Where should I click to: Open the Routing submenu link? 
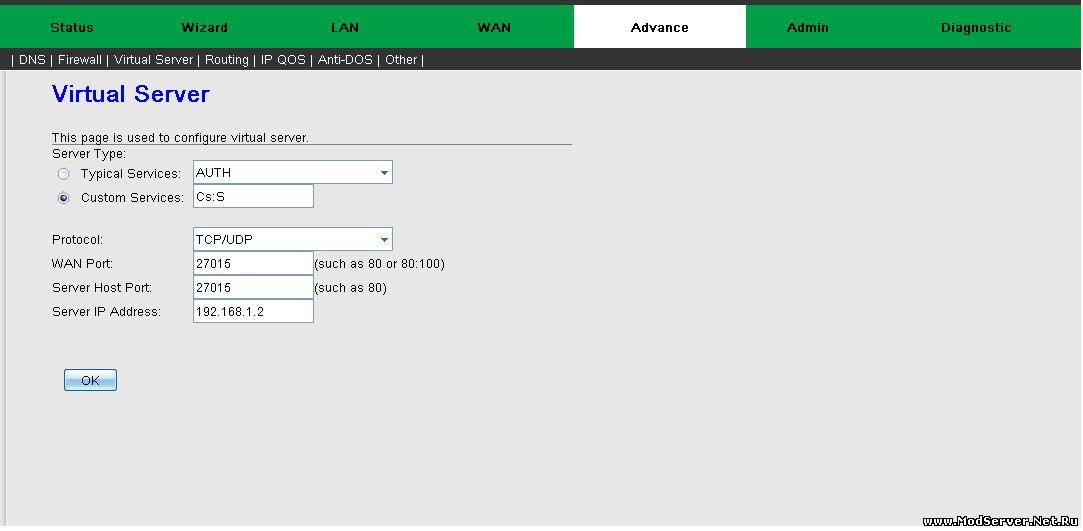[227, 59]
